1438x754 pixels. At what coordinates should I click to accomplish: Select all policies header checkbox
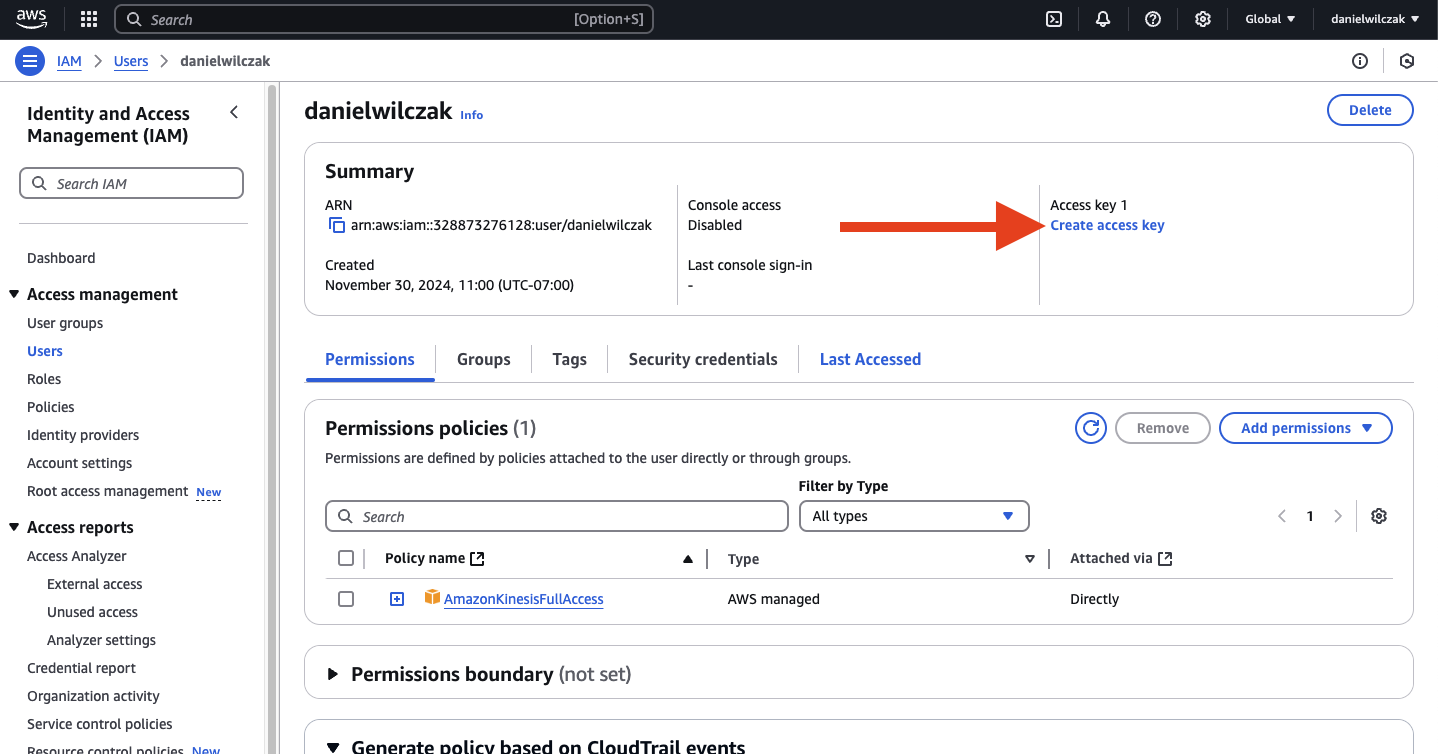[x=346, y=558]
